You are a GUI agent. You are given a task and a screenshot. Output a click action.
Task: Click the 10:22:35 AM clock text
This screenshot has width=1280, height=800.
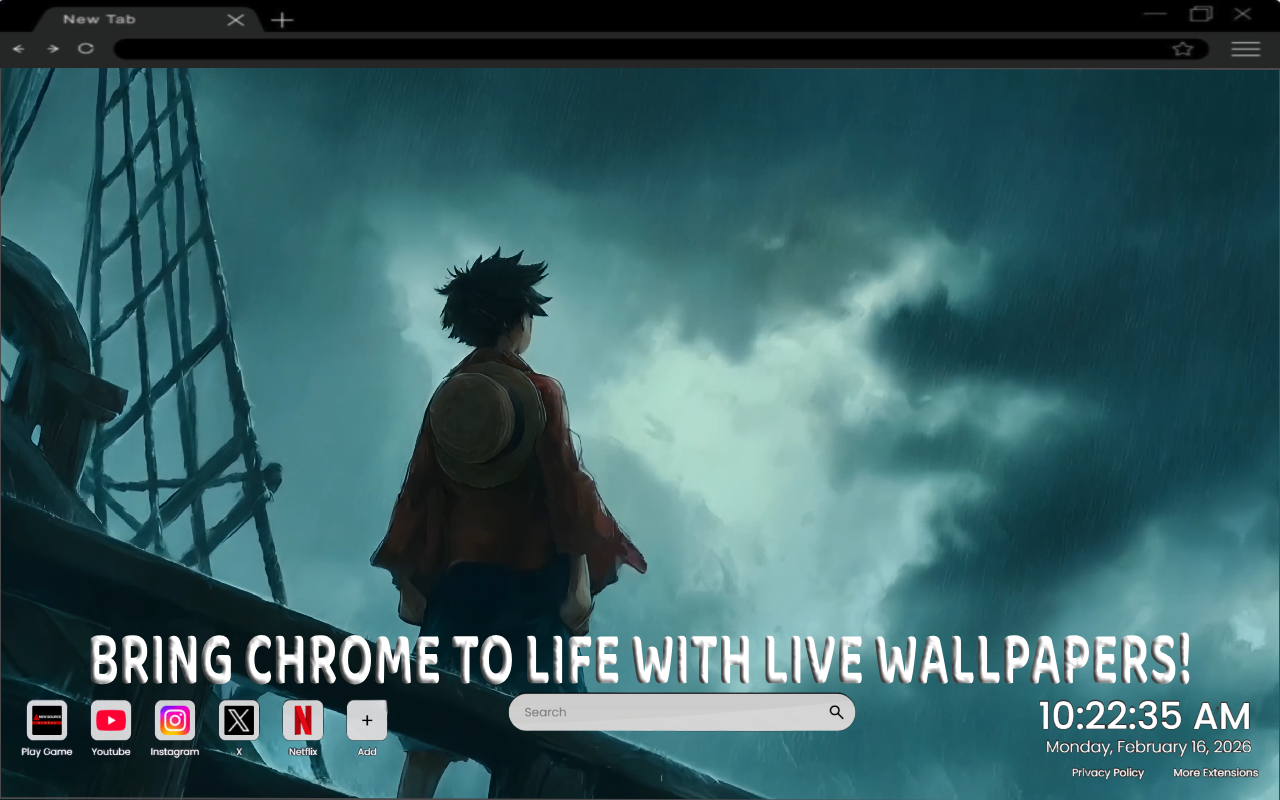1145,717
